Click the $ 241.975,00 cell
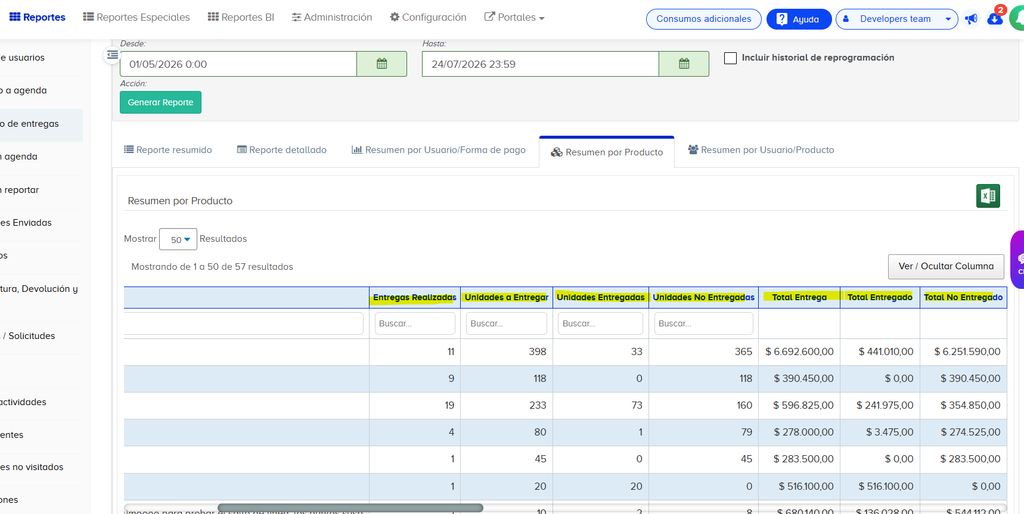1024x514 pixels. (x=880, y=405)
